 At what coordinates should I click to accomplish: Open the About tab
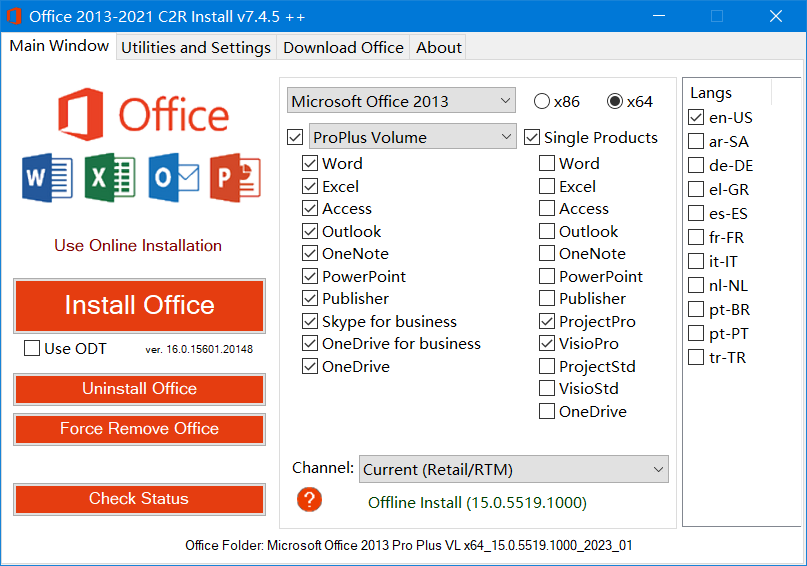438,47
